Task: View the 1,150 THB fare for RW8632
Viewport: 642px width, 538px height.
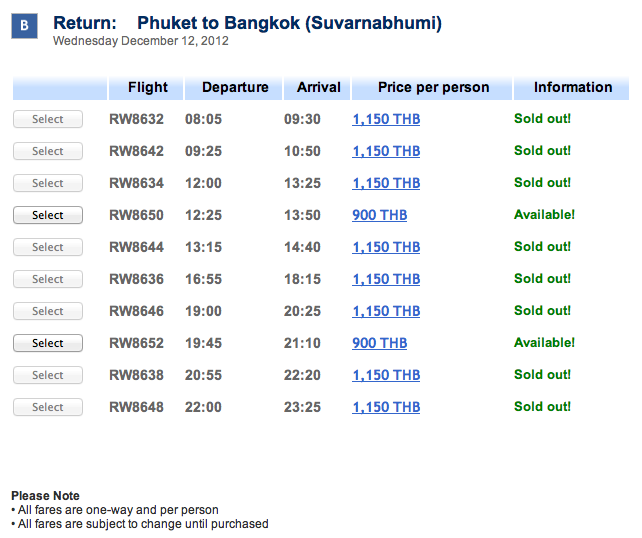Action: (x=386, y=119)
